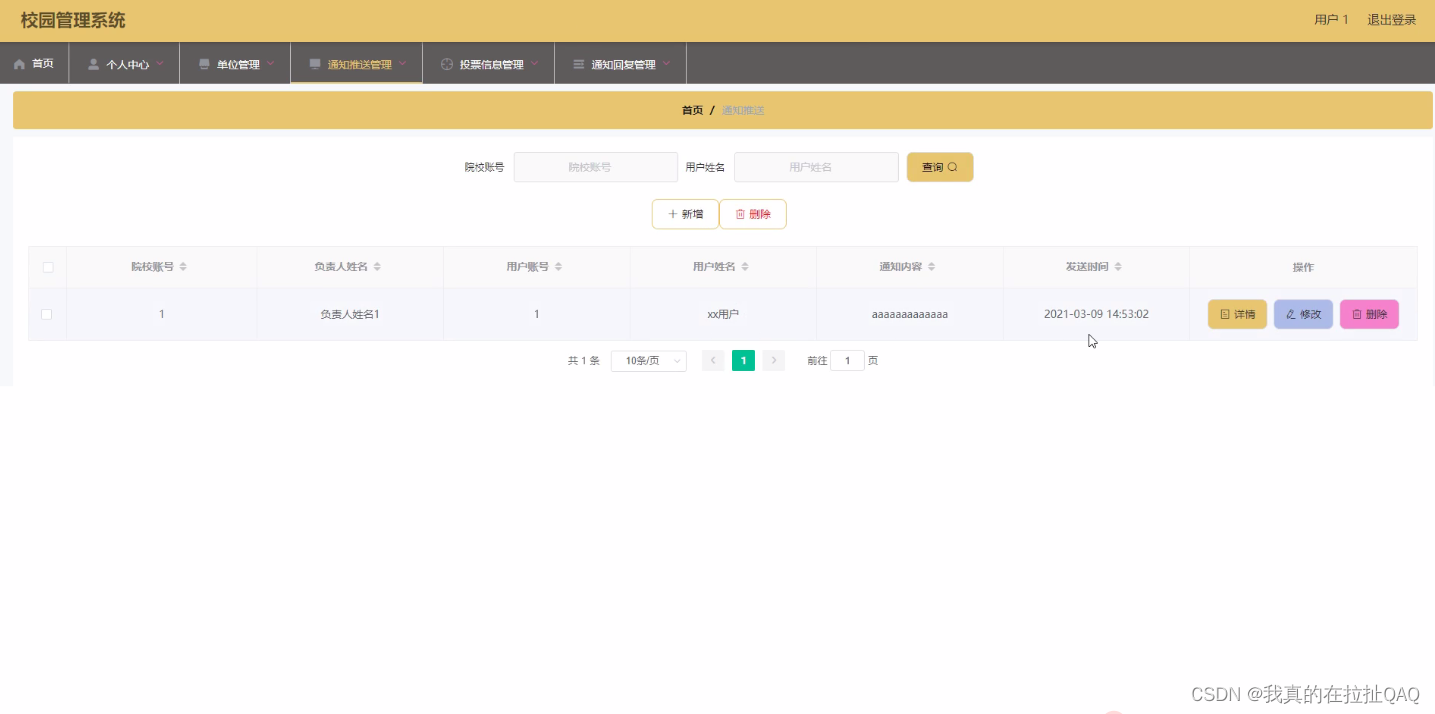Click the 2021-03-09 14:53:02 cell
This screenshot has width=1435, height=714.
1096,314
